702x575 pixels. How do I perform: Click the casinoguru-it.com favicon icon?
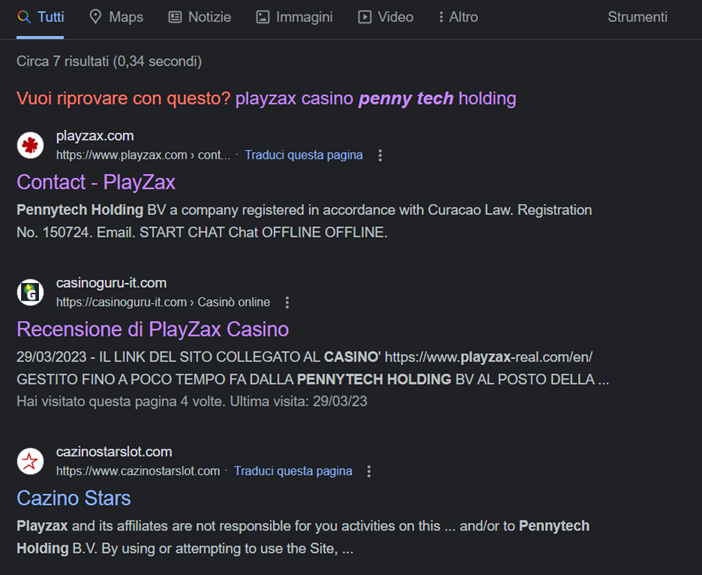point(31,292)
